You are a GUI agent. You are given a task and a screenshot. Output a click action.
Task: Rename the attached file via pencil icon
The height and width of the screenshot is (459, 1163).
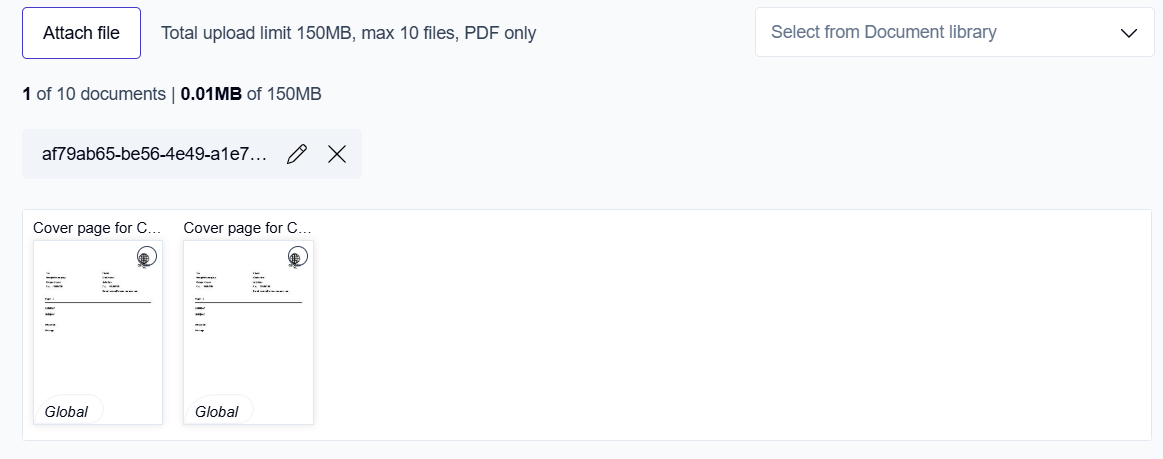coord(297,154)
